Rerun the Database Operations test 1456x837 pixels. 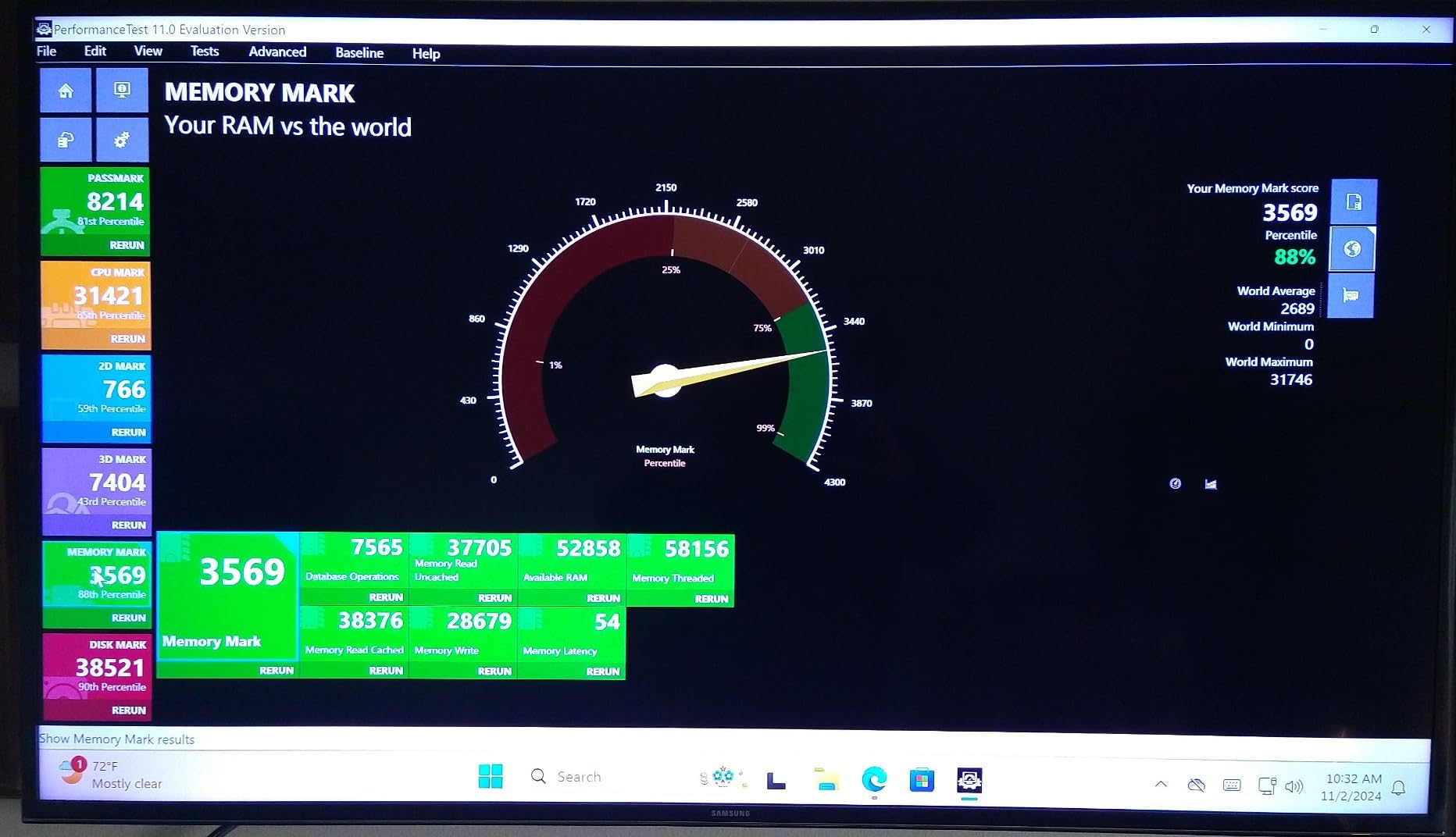click(386, 597)
